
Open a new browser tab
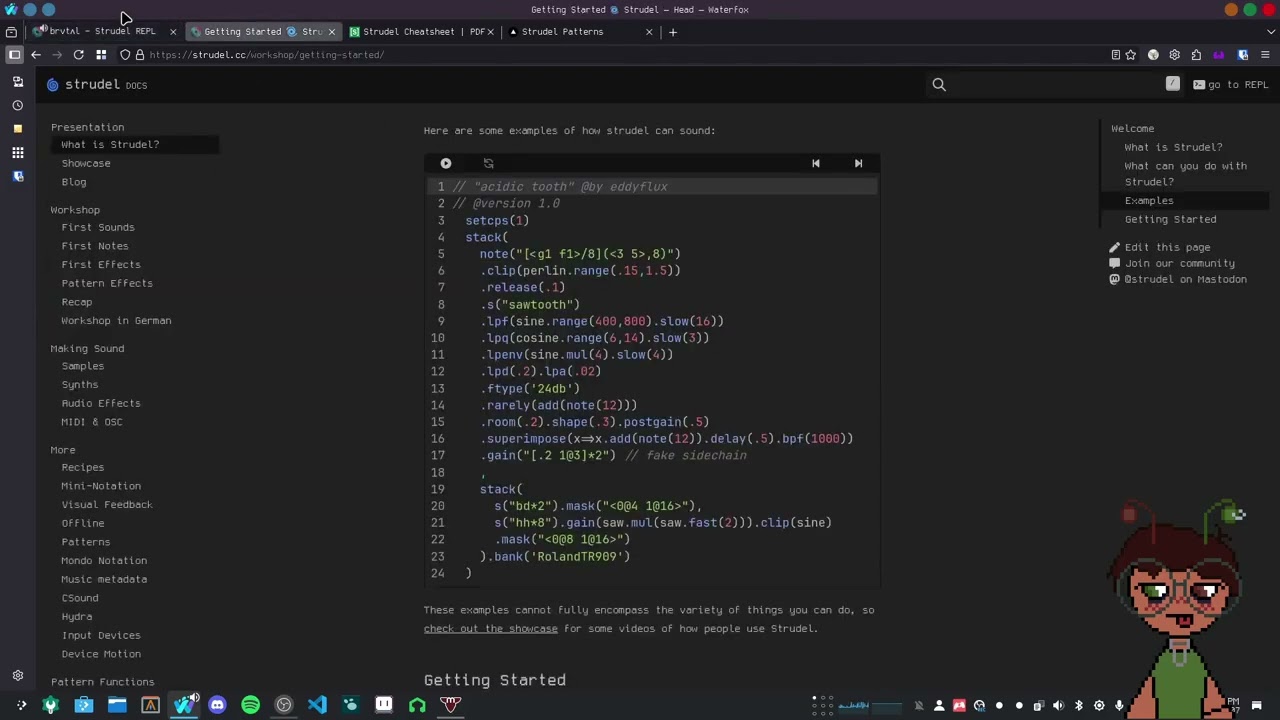coord(673,32)
